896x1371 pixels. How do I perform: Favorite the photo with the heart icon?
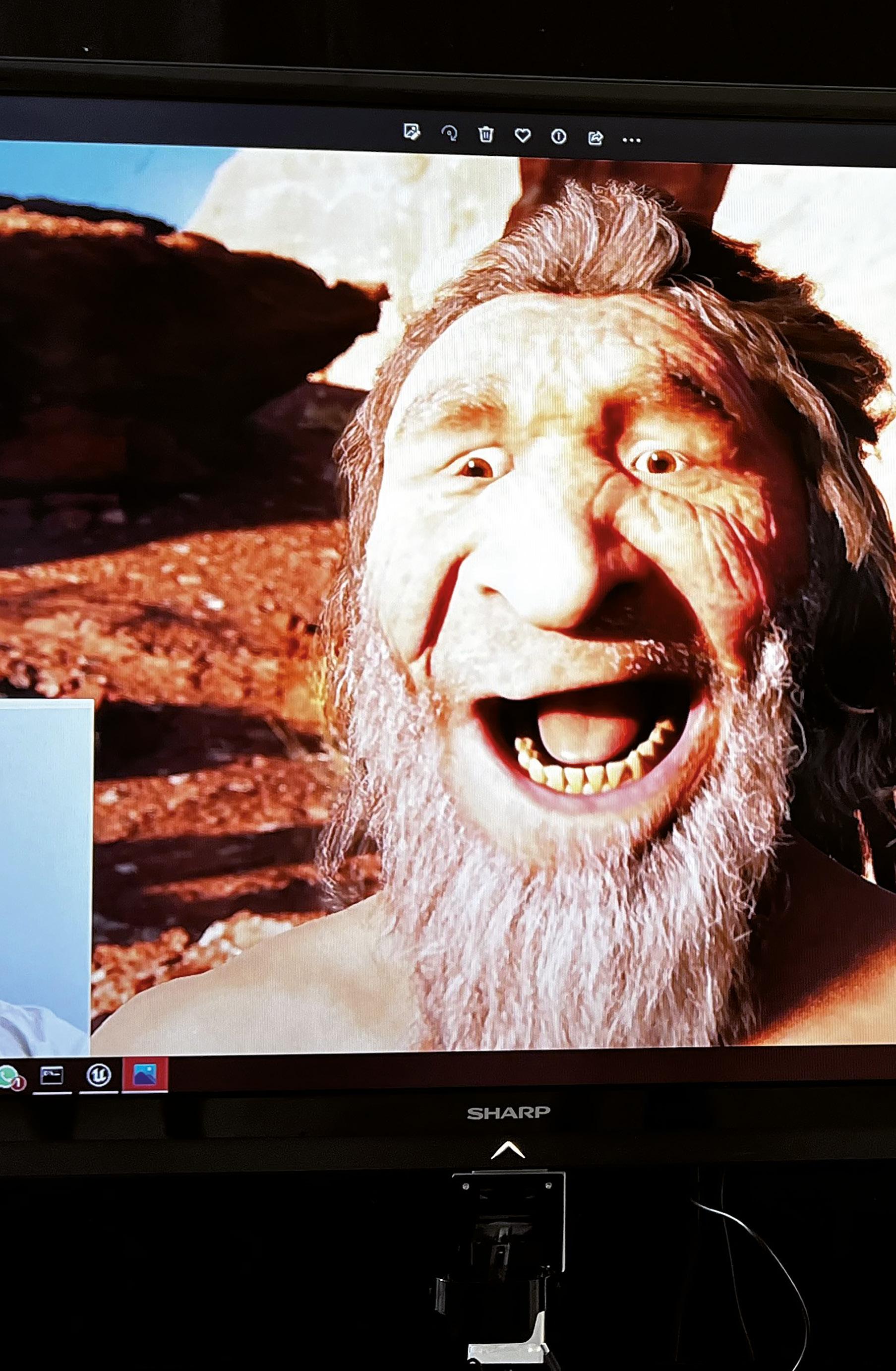tap(522, 136)
